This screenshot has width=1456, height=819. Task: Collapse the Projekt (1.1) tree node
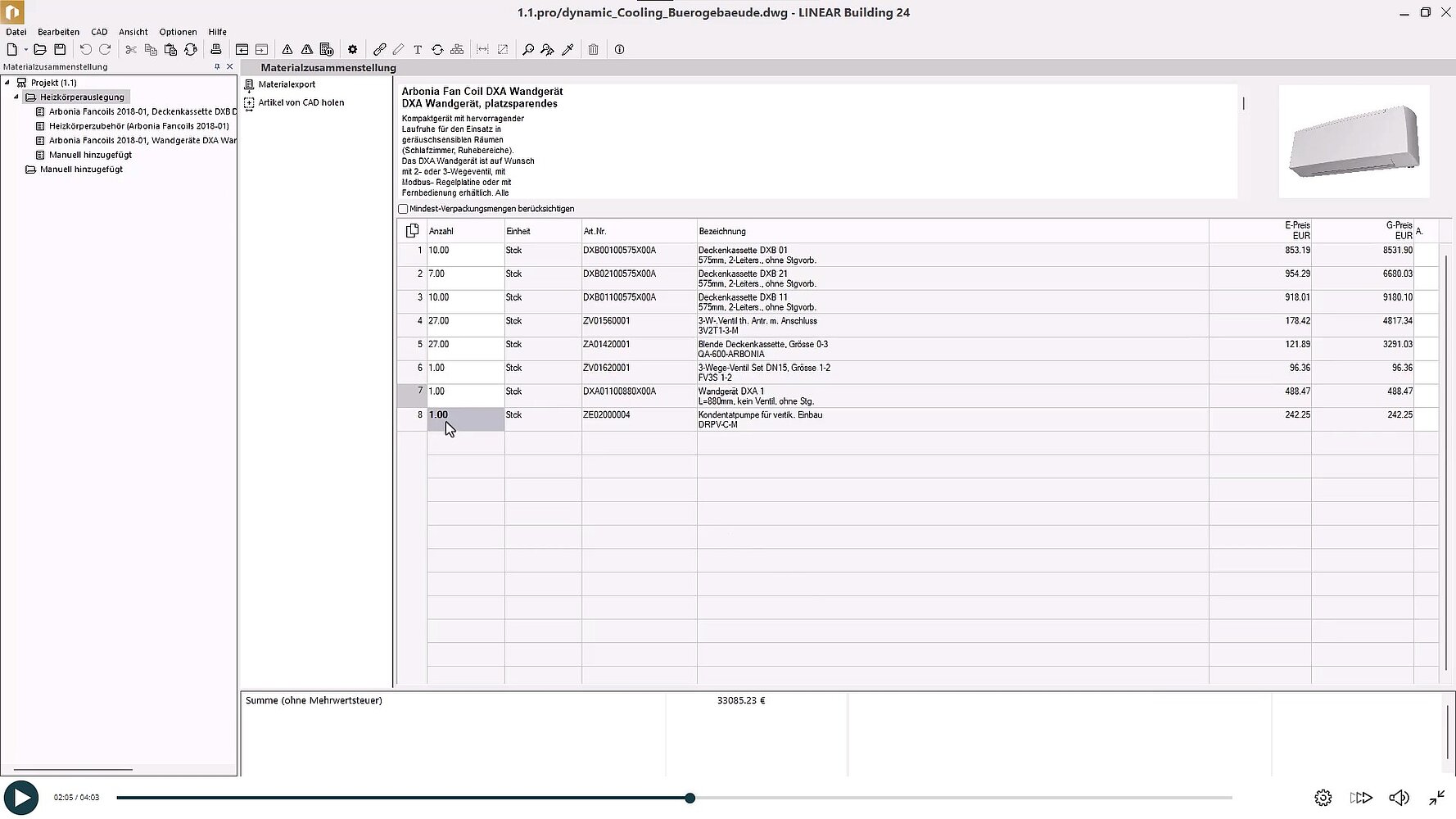click(x=7, y=83)
